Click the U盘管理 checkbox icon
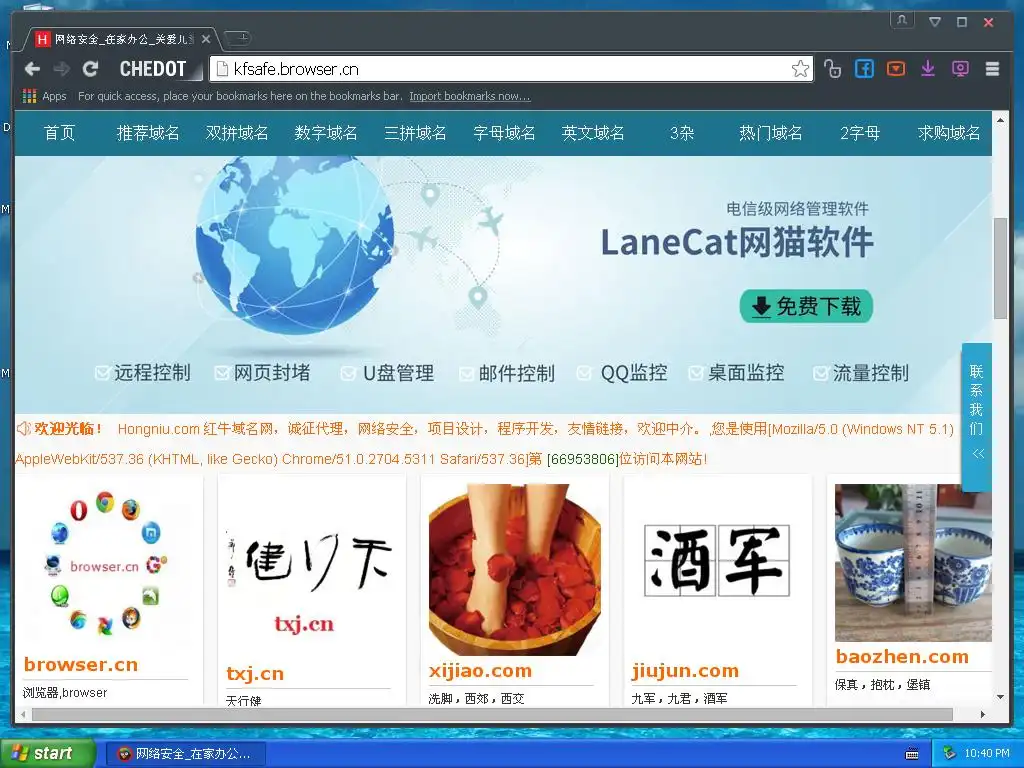Screen dimensions: 1024x768 (x=348, y=373)
